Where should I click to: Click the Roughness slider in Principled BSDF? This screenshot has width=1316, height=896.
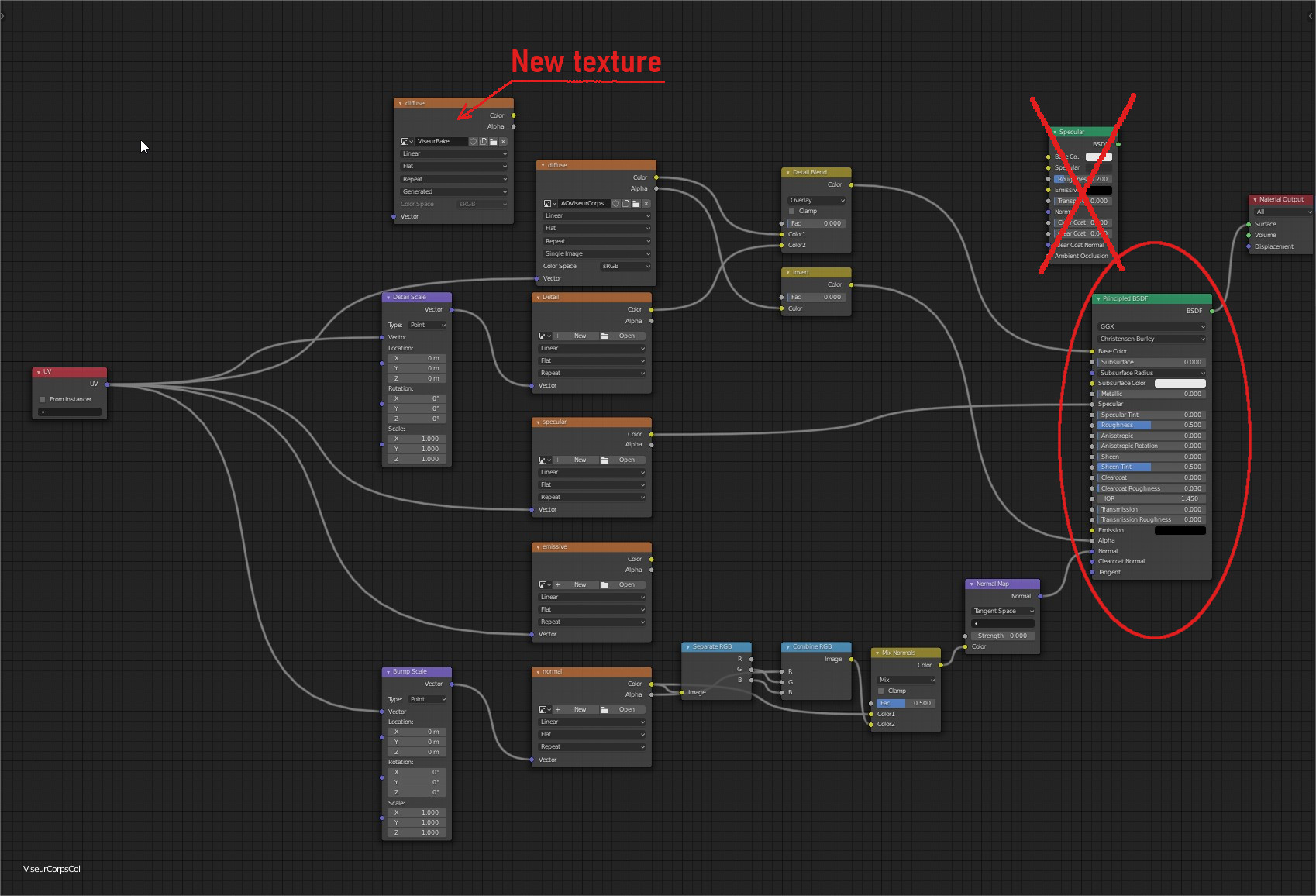(1151, 426)
